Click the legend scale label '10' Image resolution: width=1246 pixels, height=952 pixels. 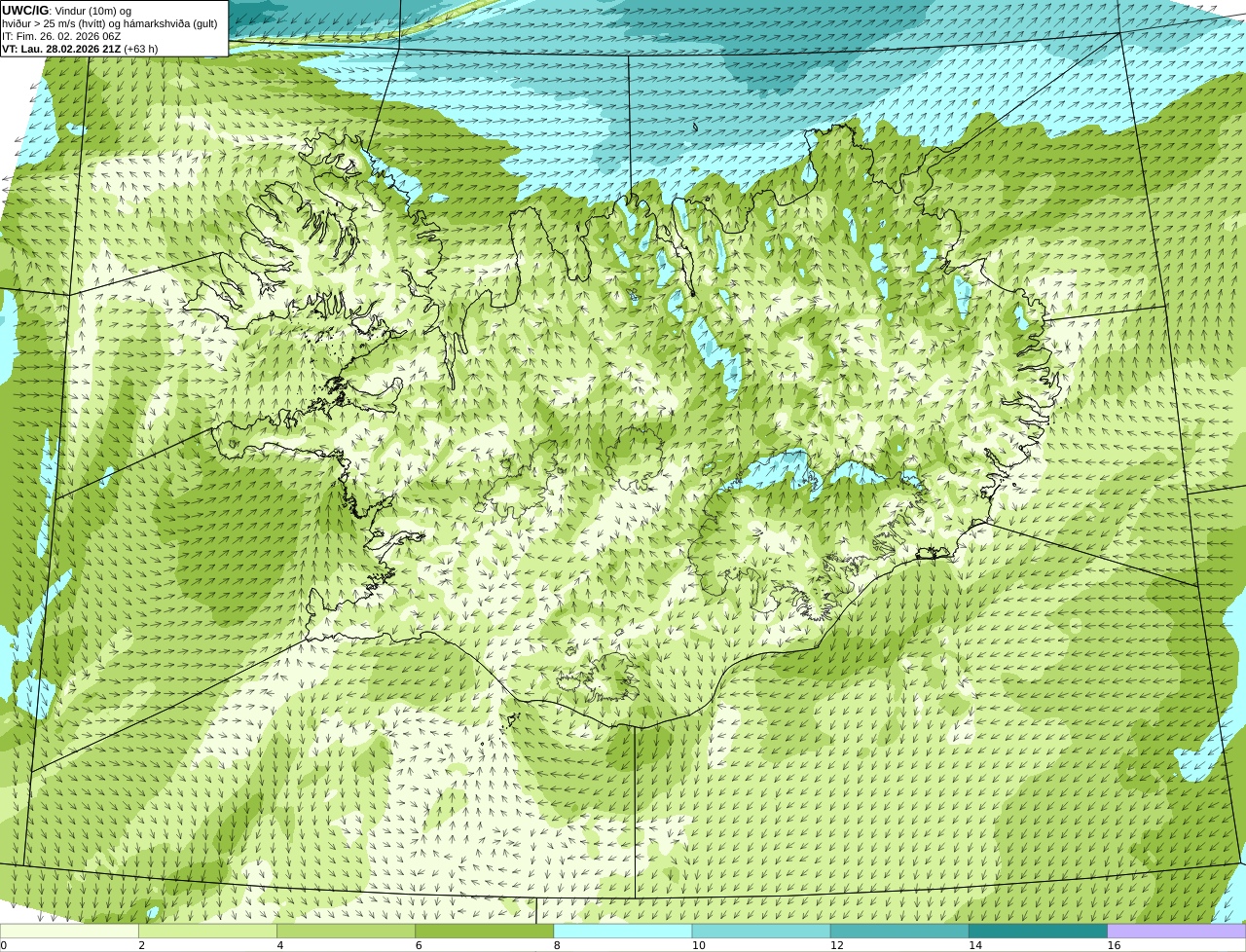click(698, 945)
